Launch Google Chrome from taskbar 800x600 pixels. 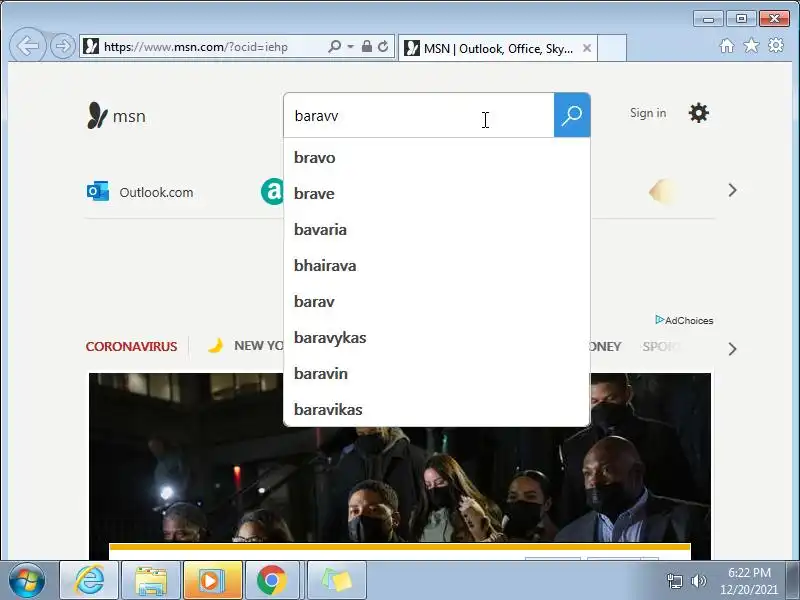(274, 580)
